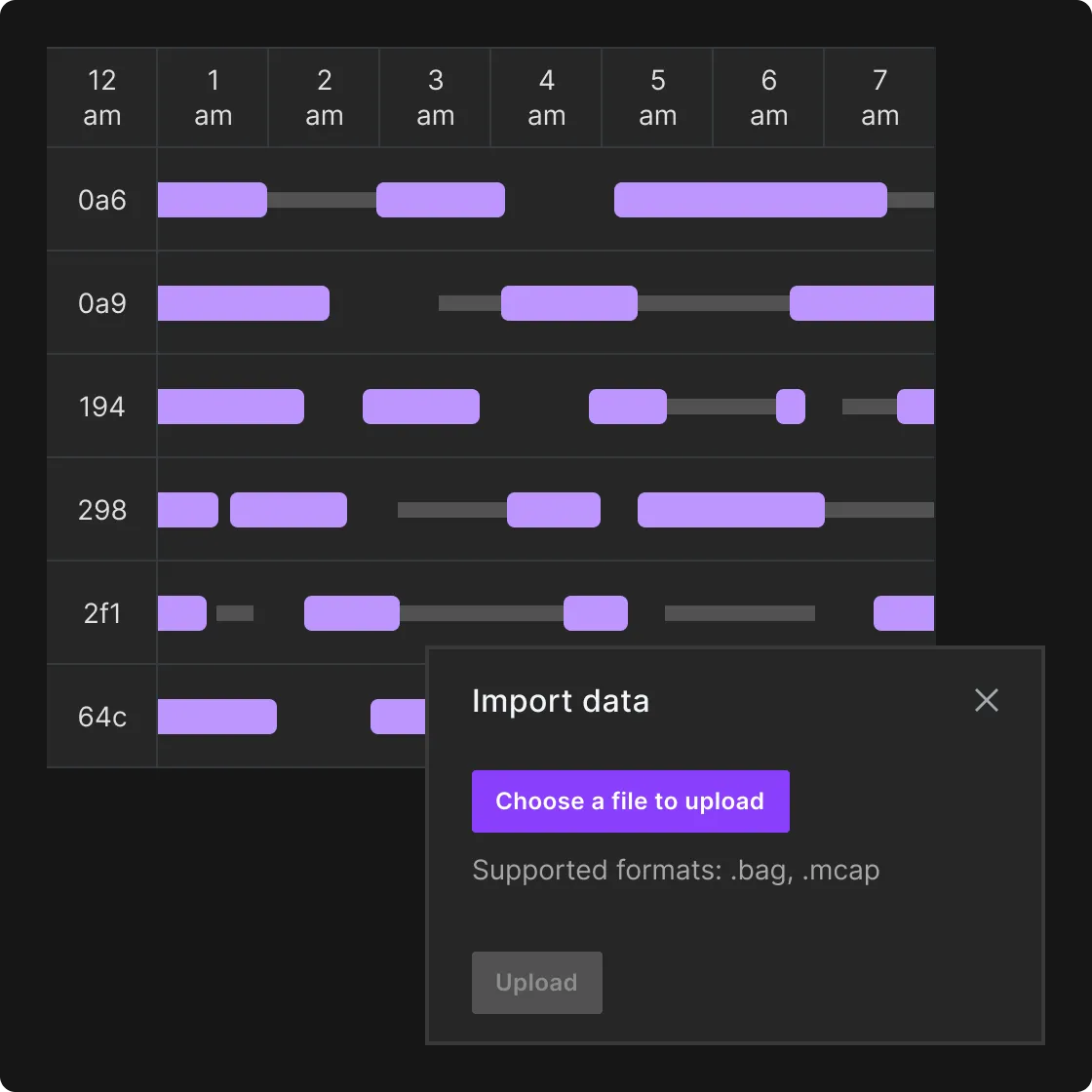Select the purple bar under 2 am in row 194
Image resolution: width=1092 pixels, height=1092 pixels.
pos(420,407)
